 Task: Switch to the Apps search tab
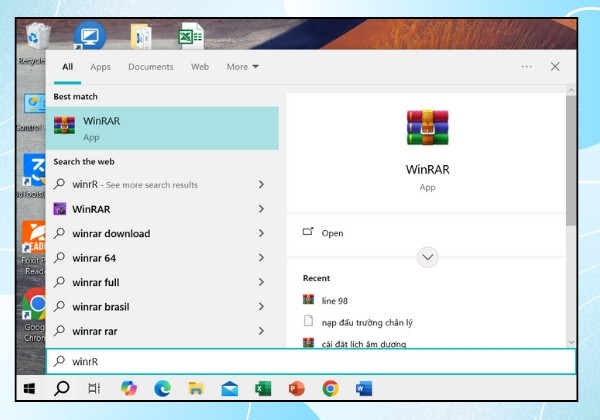pyautogui.click(x=100, y=67)
